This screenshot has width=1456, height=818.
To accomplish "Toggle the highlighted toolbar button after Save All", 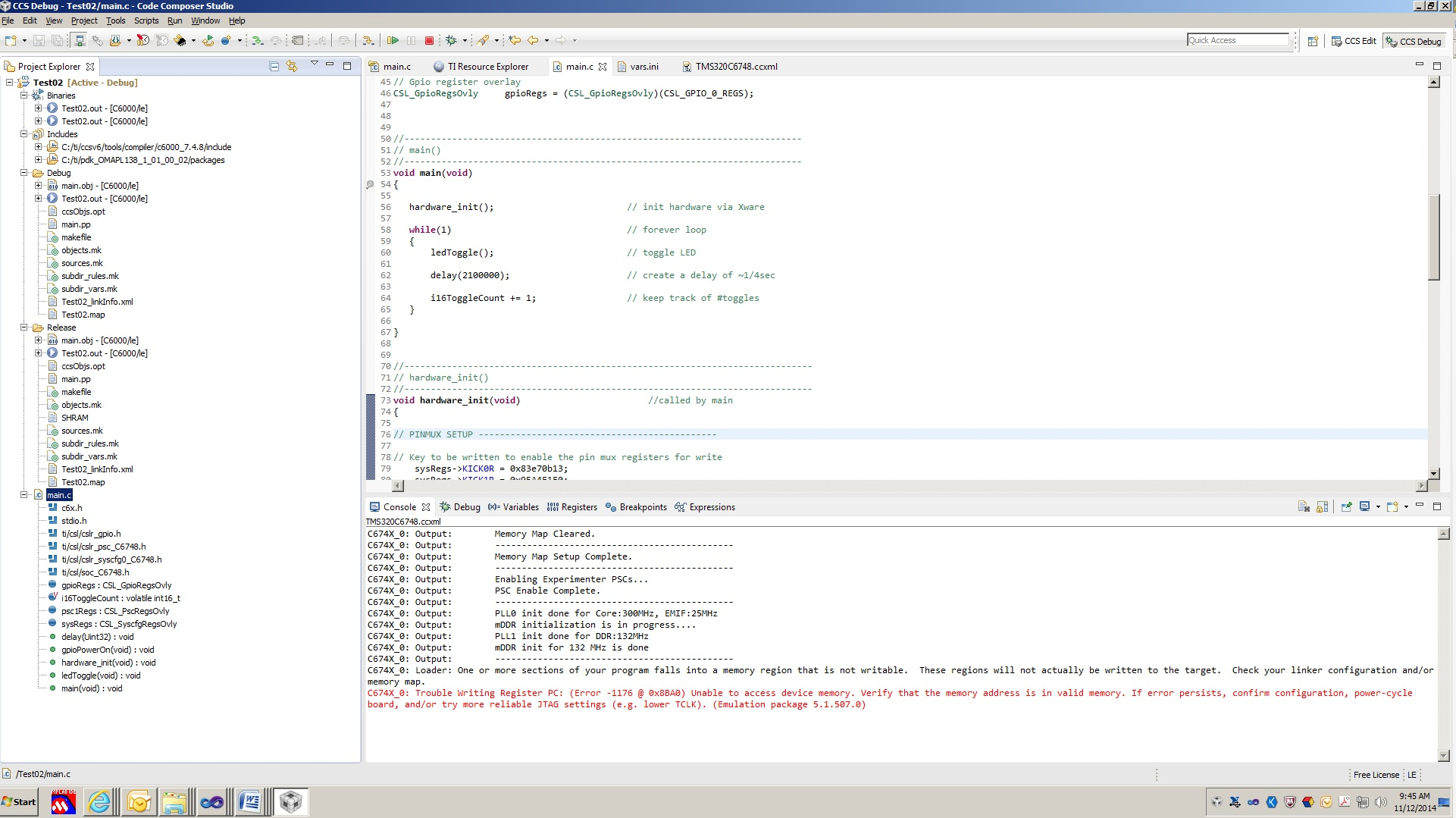I will pyautogui.click(x=80, y=40).
